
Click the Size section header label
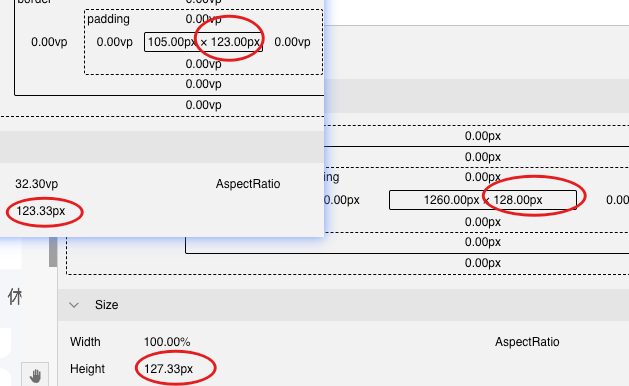106,305
